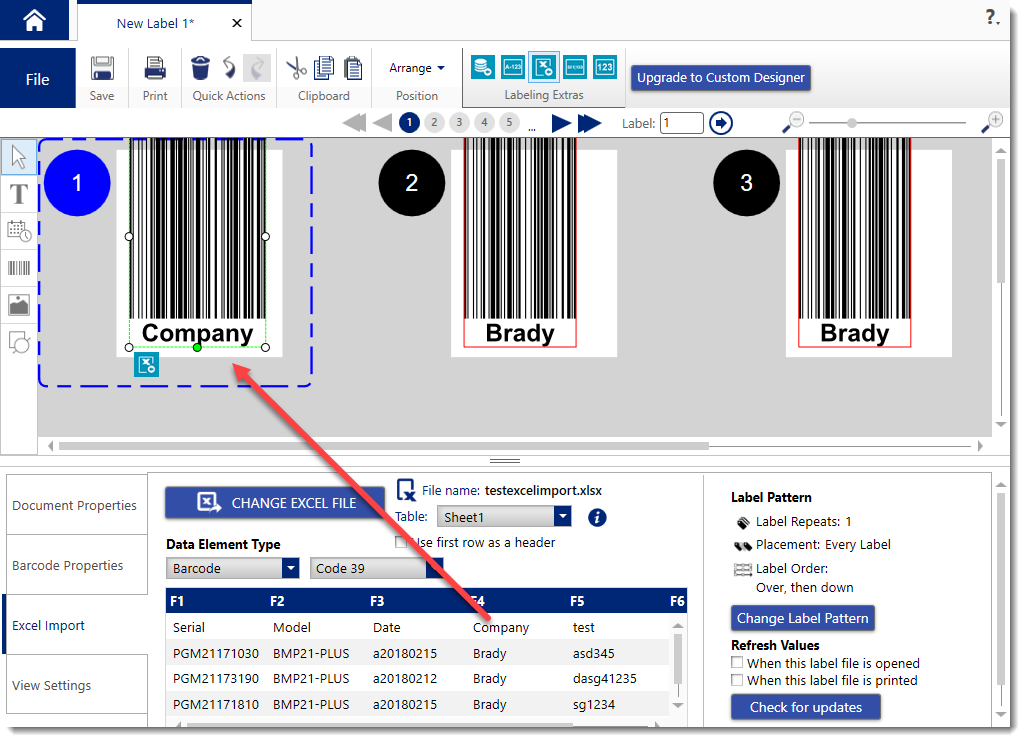Open the Table dropdown showing Sheet1
This screenshot has height=742, width=1025.
pos(504,517)
